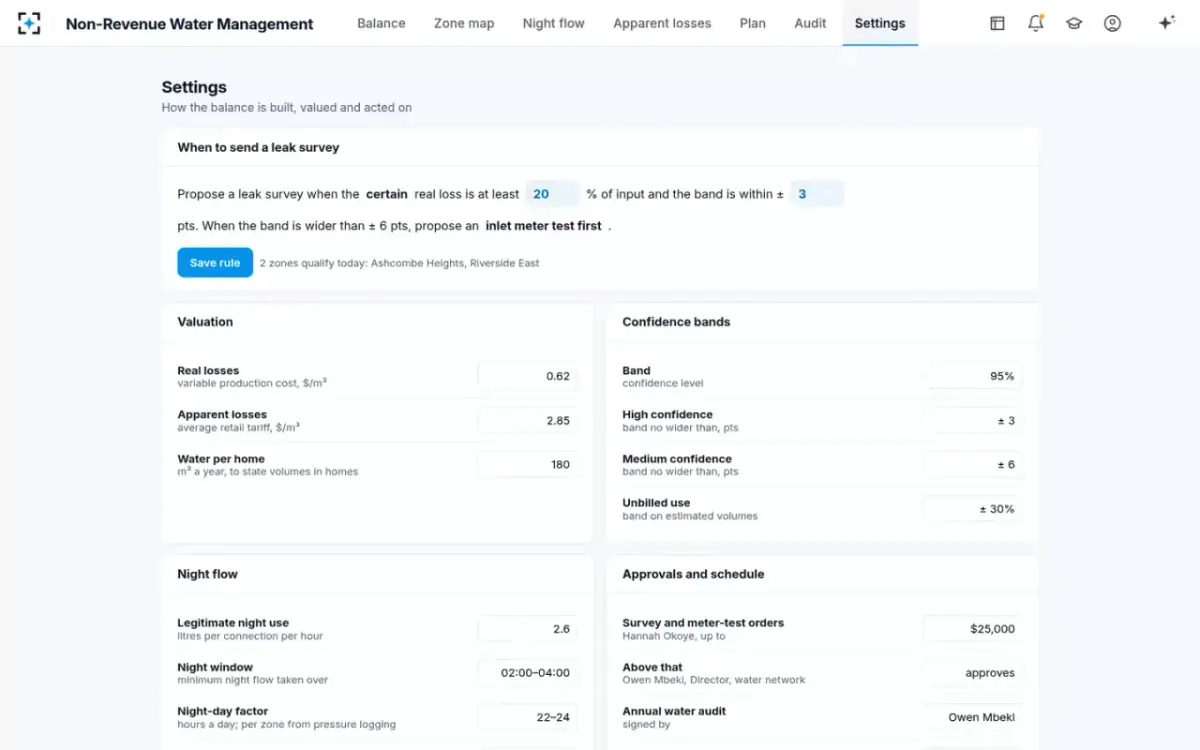The height and width of the screenshot is (750, 1200).
Task: Edit Annual water audit signer Owen Mbeki
Action: (x=972, y=717)
